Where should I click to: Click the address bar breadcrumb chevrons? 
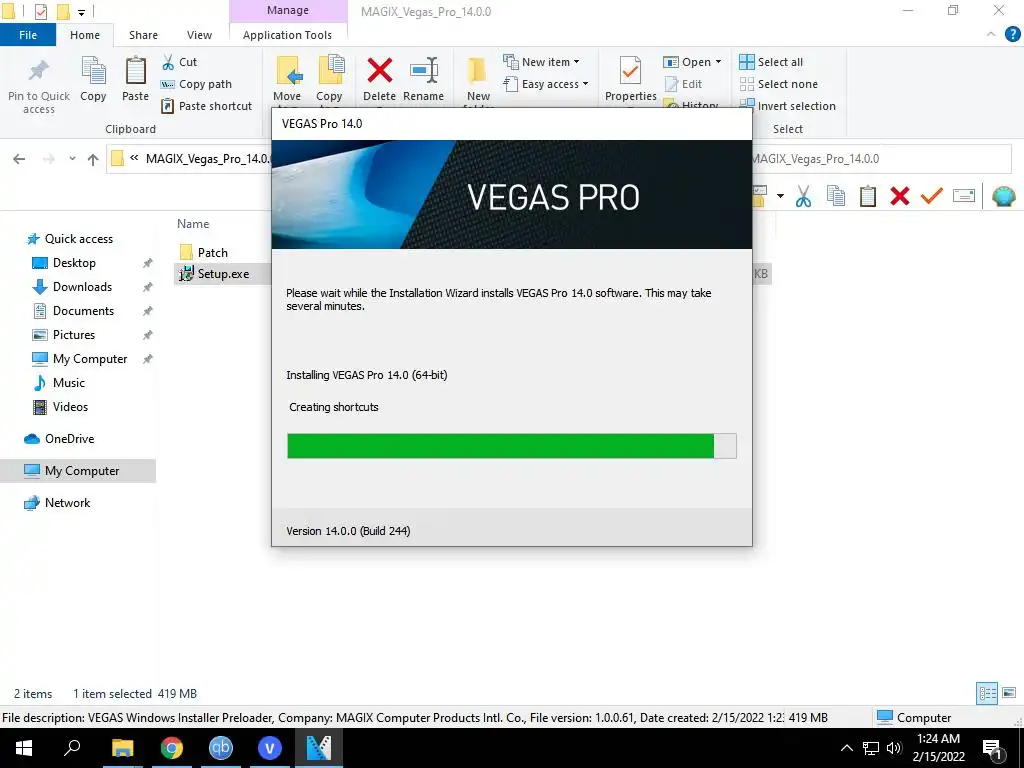coord(134,158)
